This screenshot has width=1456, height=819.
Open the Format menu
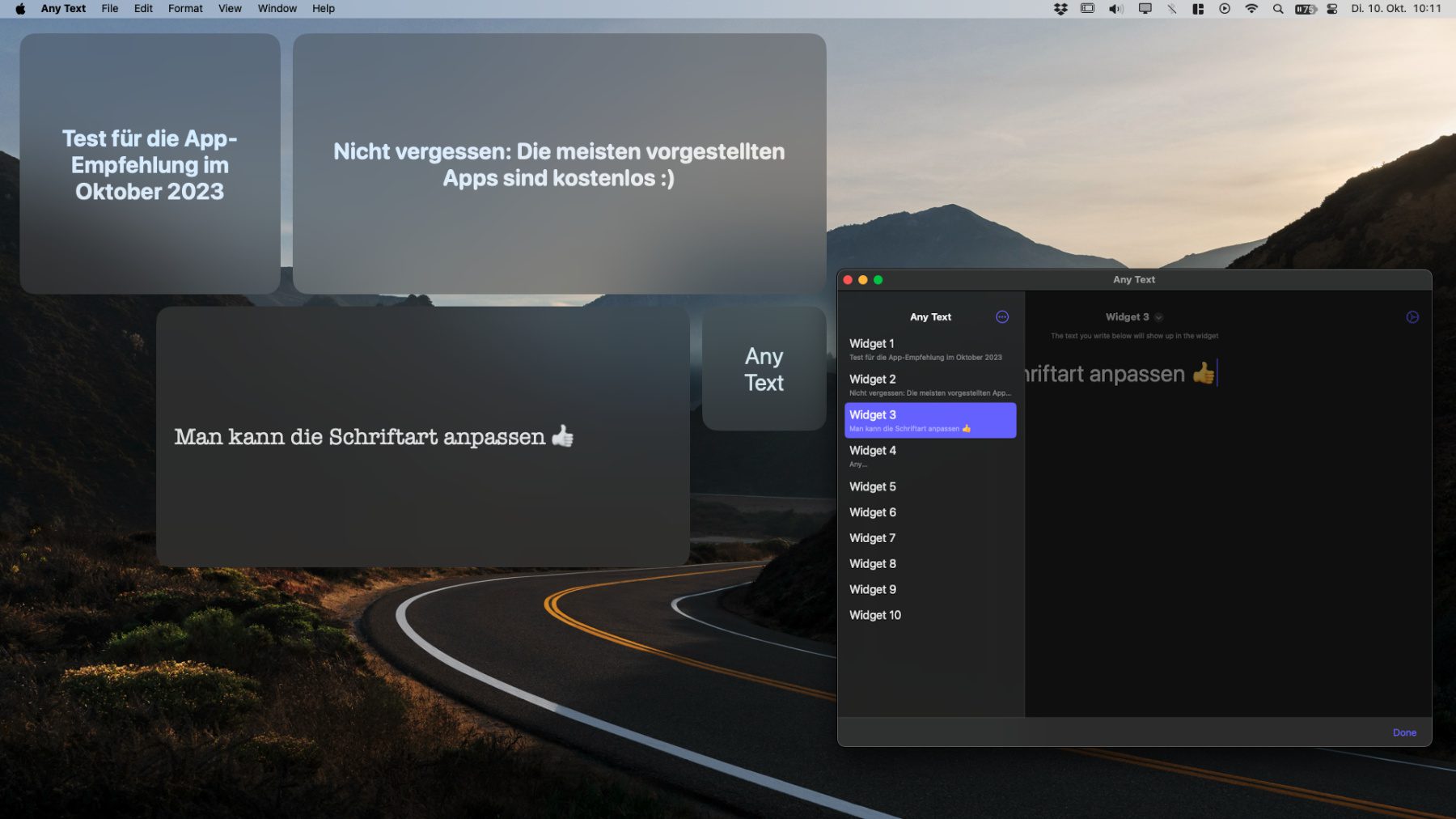click(185, 9)
